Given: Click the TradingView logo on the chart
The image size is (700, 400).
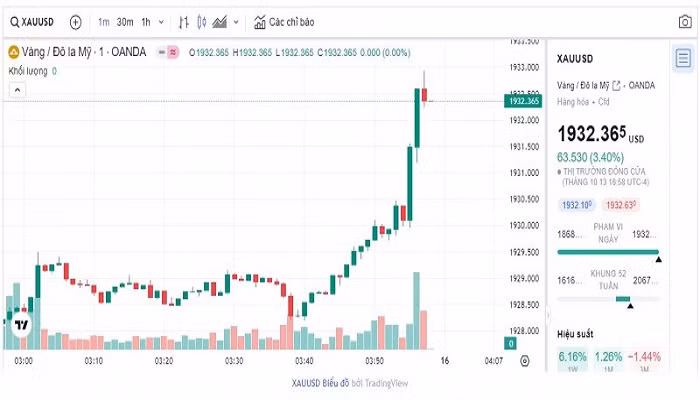Looking at the screenshot, I should click(x=21, y=324).
